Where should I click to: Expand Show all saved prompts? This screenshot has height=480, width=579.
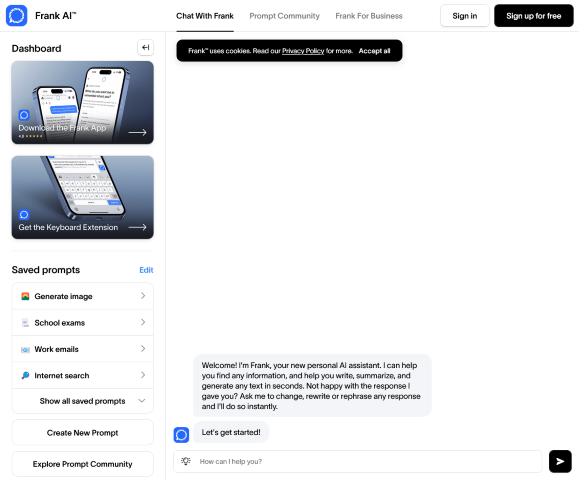82,401
